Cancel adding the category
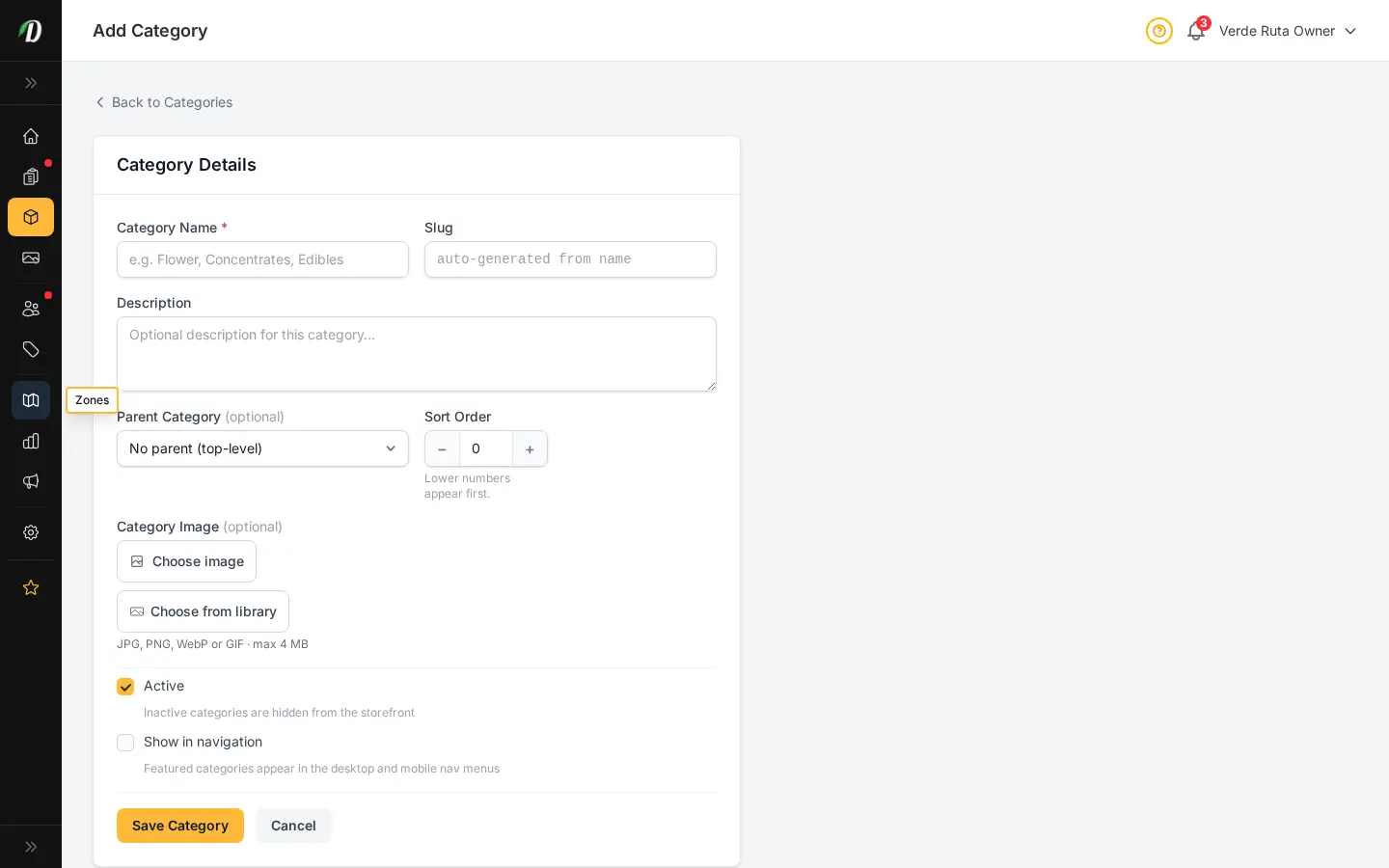The height and width of the screenshot is (868, 1389). click(x=293, y=826)
